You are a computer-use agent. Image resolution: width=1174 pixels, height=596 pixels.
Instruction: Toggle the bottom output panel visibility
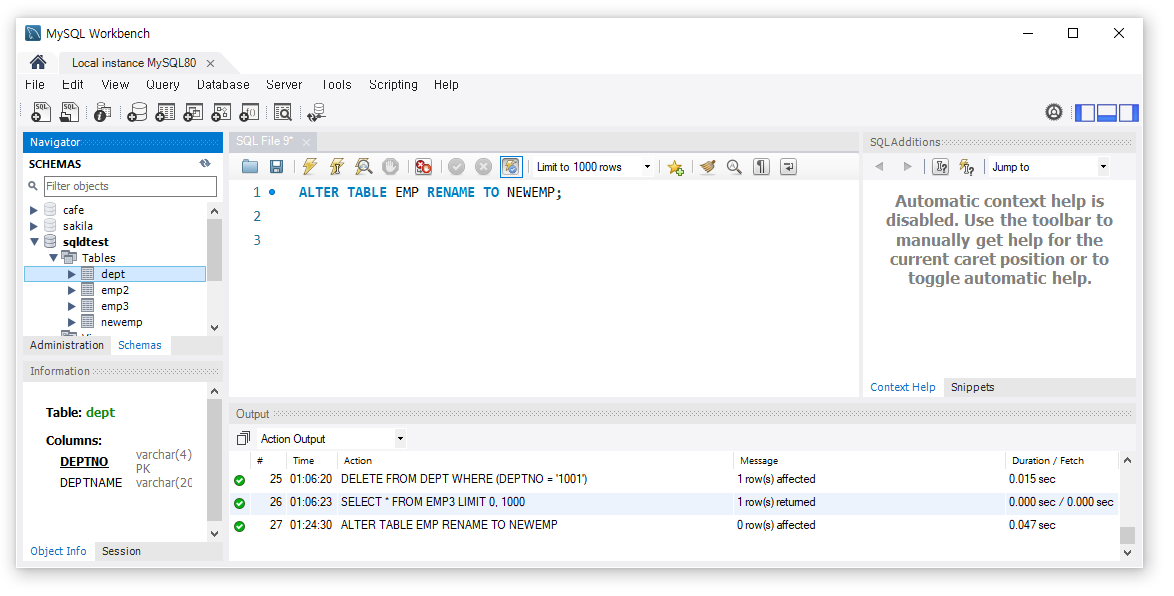[1107, 113]
